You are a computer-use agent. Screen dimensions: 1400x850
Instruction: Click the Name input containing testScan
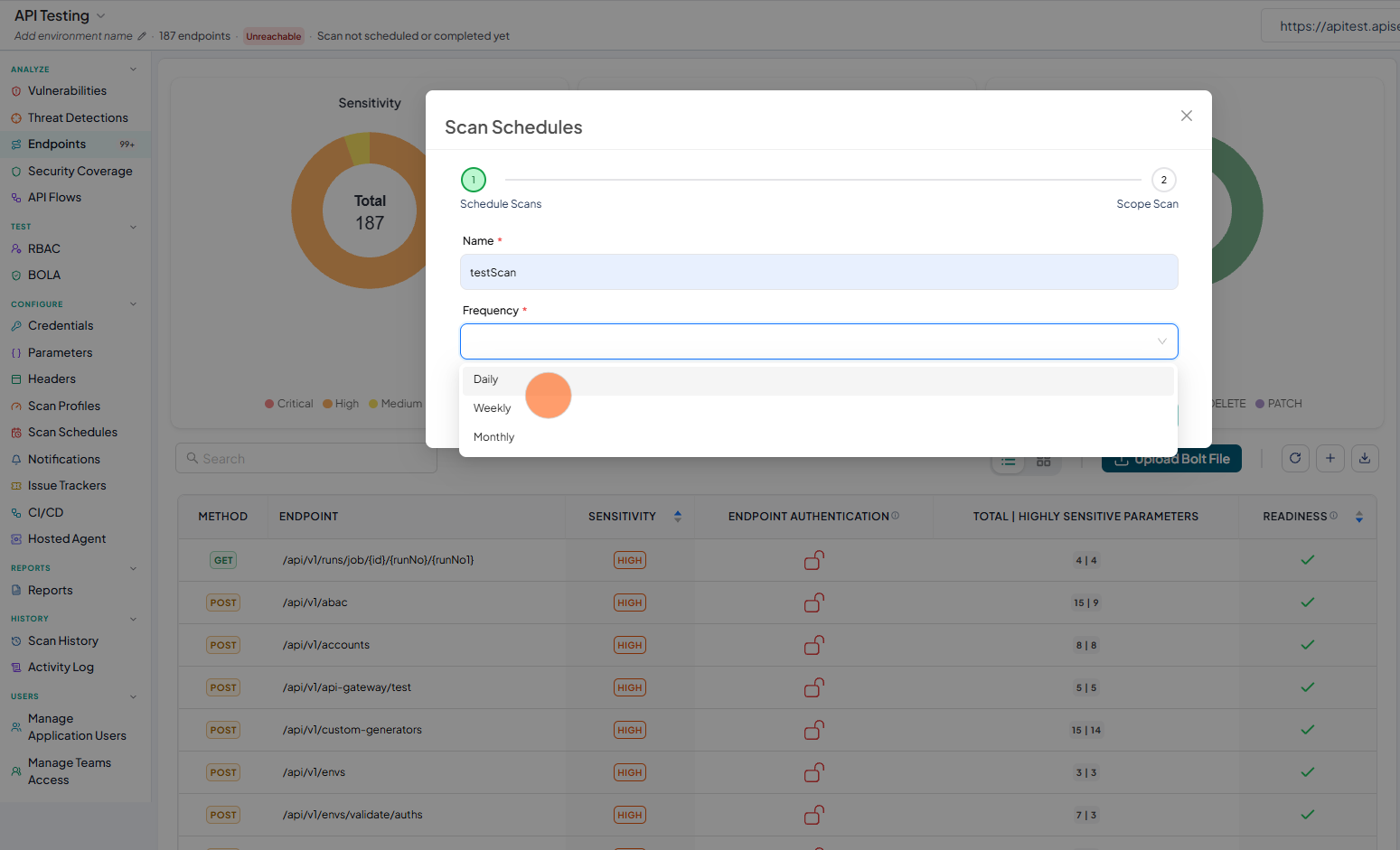[x=819, y=272]
